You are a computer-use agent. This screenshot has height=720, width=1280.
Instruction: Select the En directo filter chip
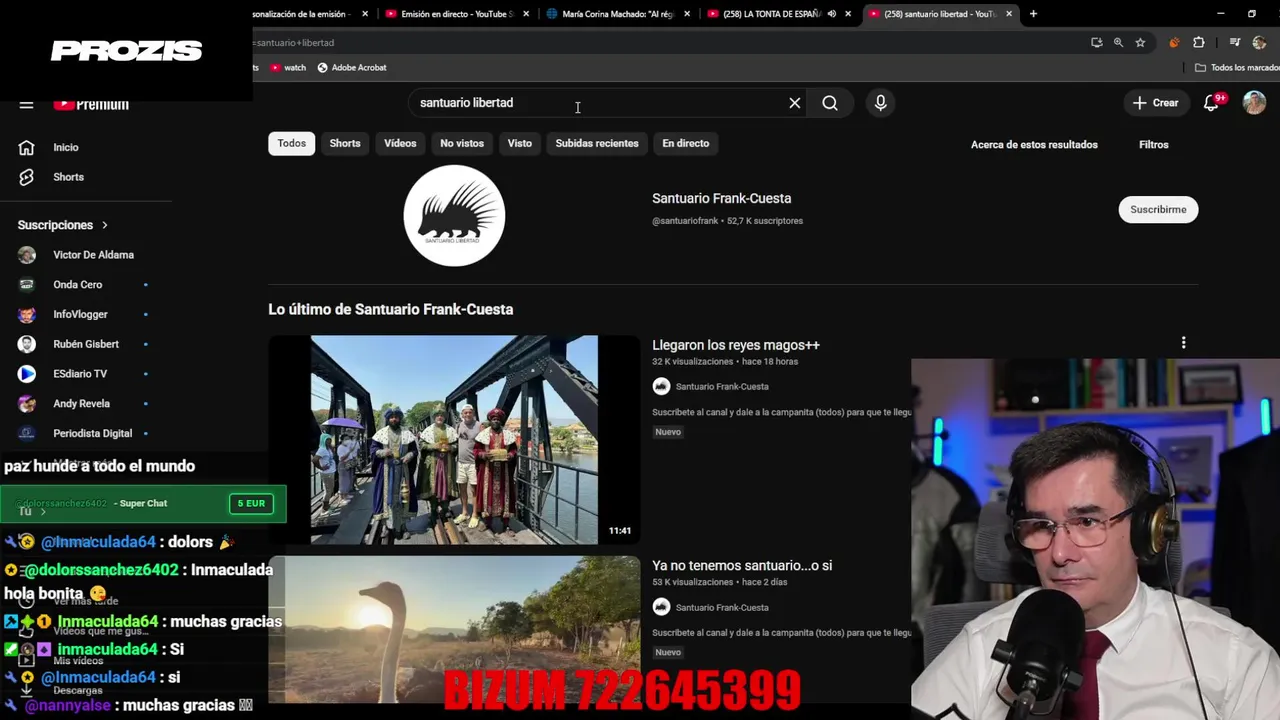(x=686, y=144)
